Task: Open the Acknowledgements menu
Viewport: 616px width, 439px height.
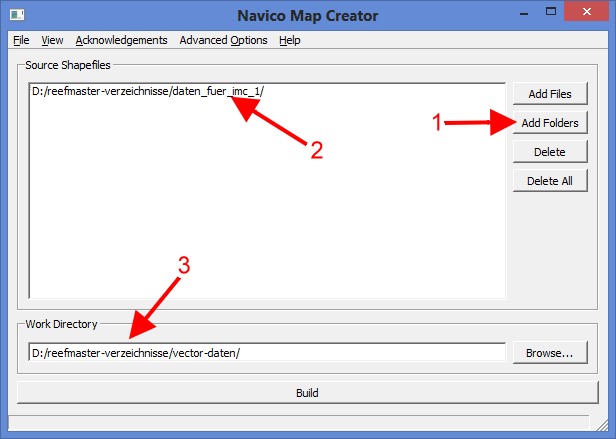Action: tap(121, 40)
